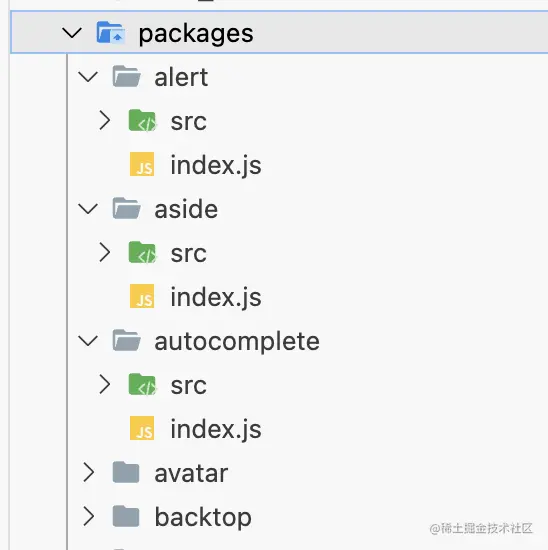The image size is (548, 550).
Task: Select the autocomplete folder label
Action: point(237,342)
